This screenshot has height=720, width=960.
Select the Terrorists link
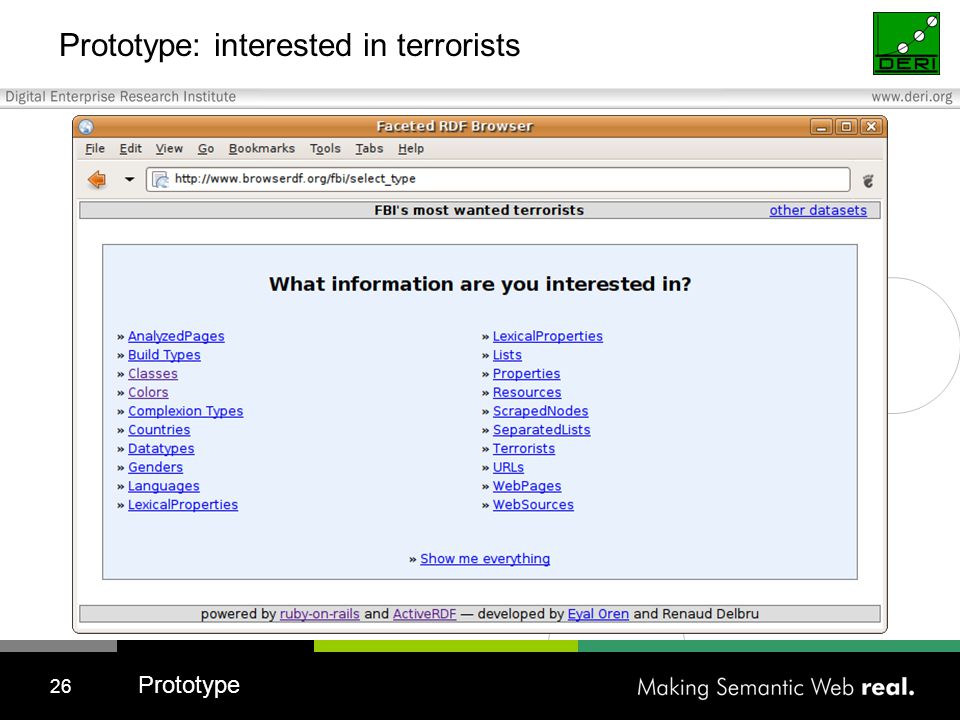click(524, 449)
